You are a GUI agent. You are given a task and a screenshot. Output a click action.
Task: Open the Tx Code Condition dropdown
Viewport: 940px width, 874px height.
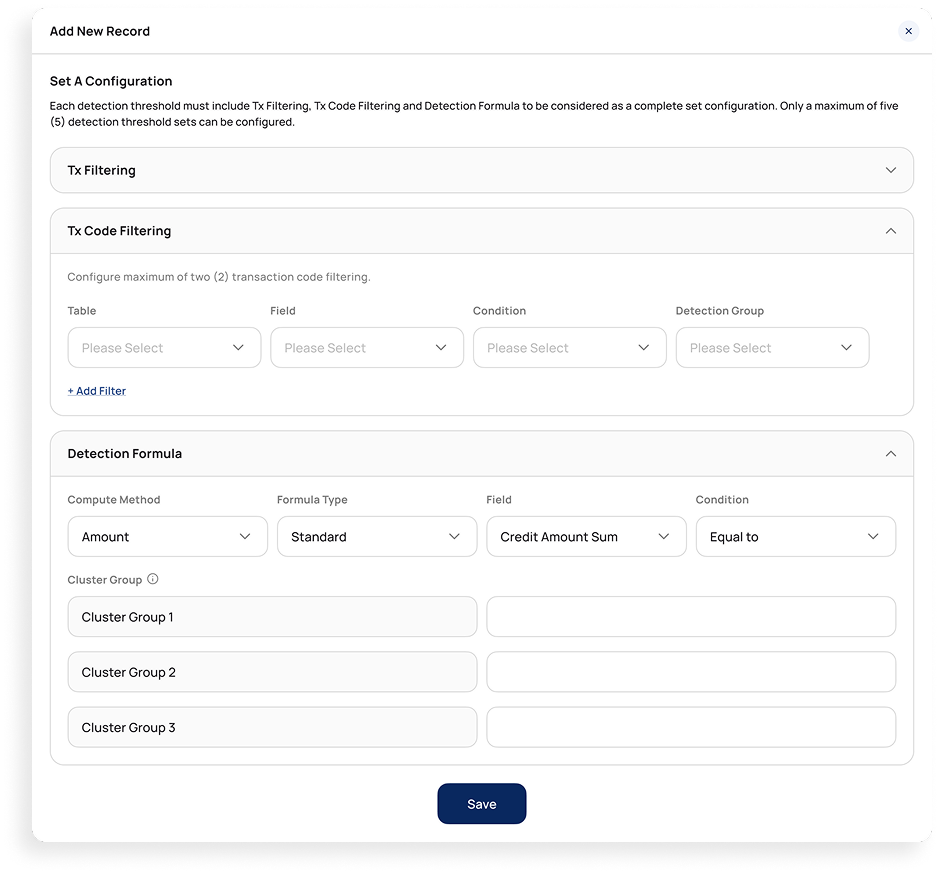tap(569, 348)
